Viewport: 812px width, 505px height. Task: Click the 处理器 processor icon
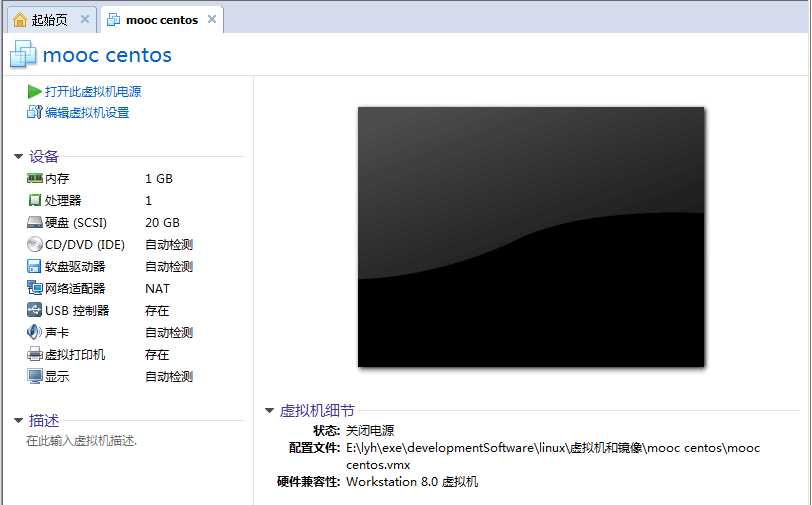click(35, 200)
